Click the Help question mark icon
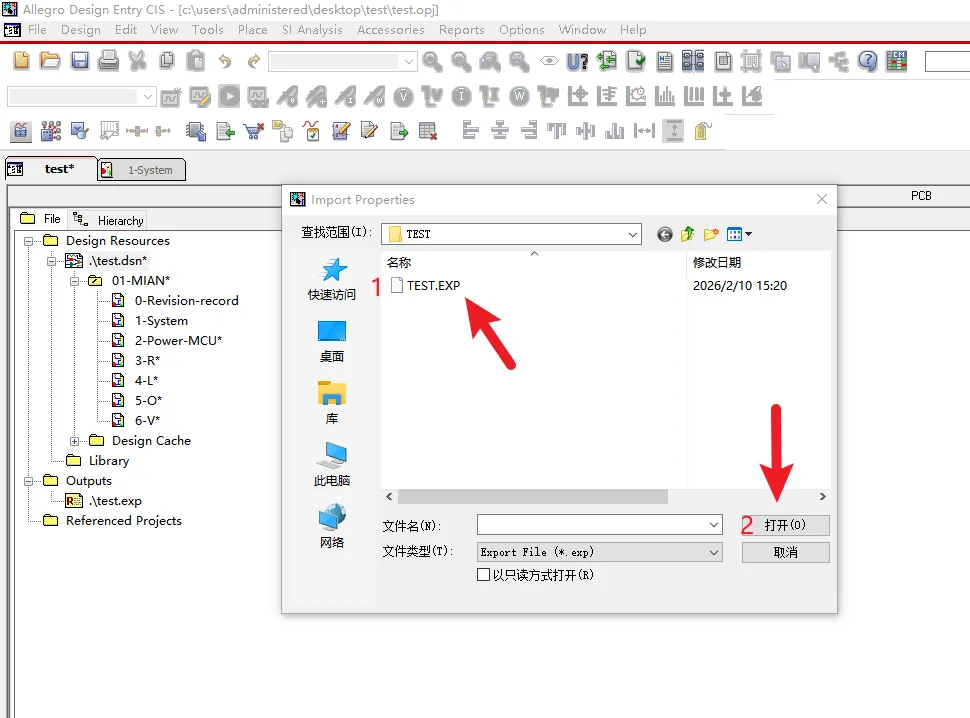970x718 pixels. 868,61
